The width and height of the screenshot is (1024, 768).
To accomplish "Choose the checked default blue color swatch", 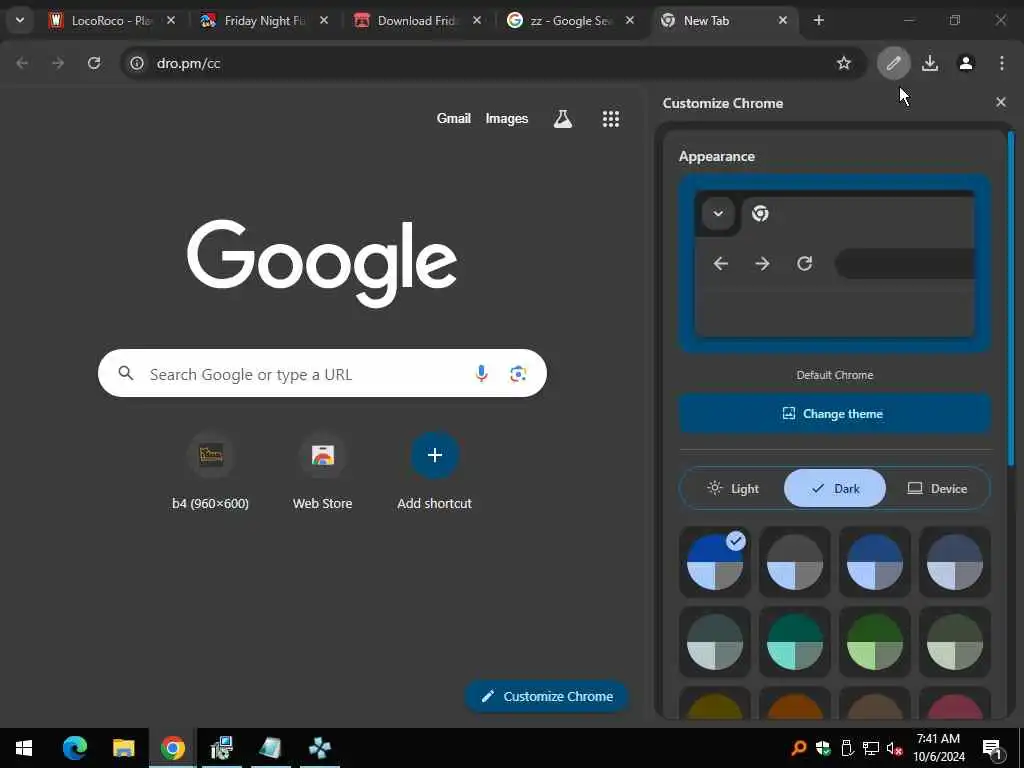I will (x=715, y=562).
